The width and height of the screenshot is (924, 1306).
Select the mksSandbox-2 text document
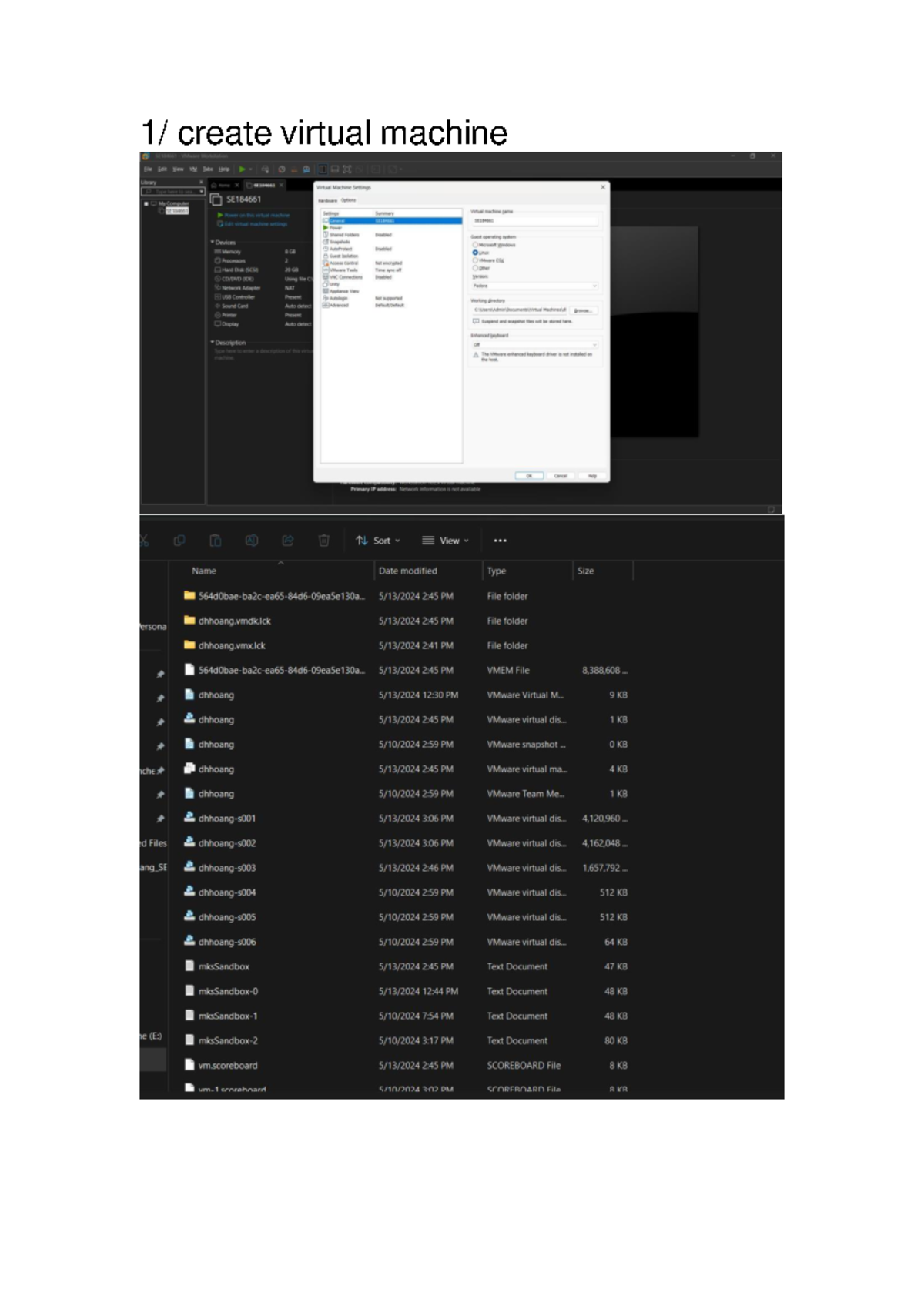coord(406,1040)
